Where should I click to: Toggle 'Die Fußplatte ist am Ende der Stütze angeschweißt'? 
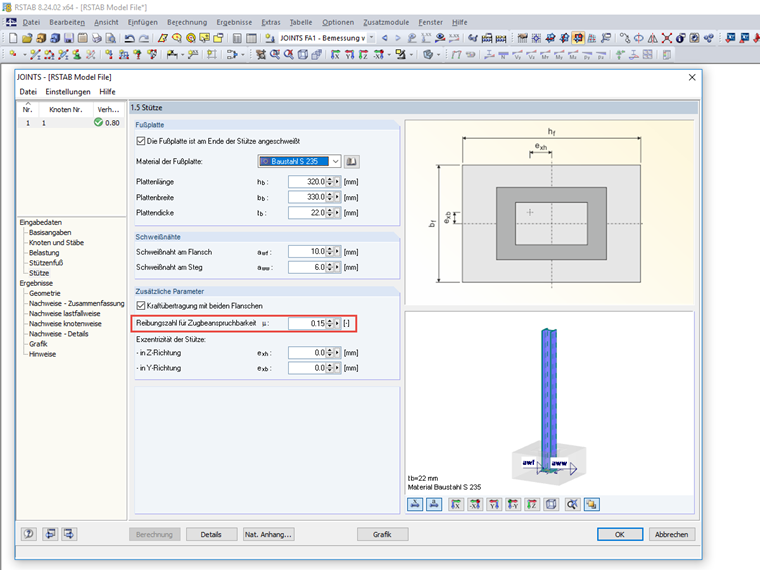[x=141, y=141]
